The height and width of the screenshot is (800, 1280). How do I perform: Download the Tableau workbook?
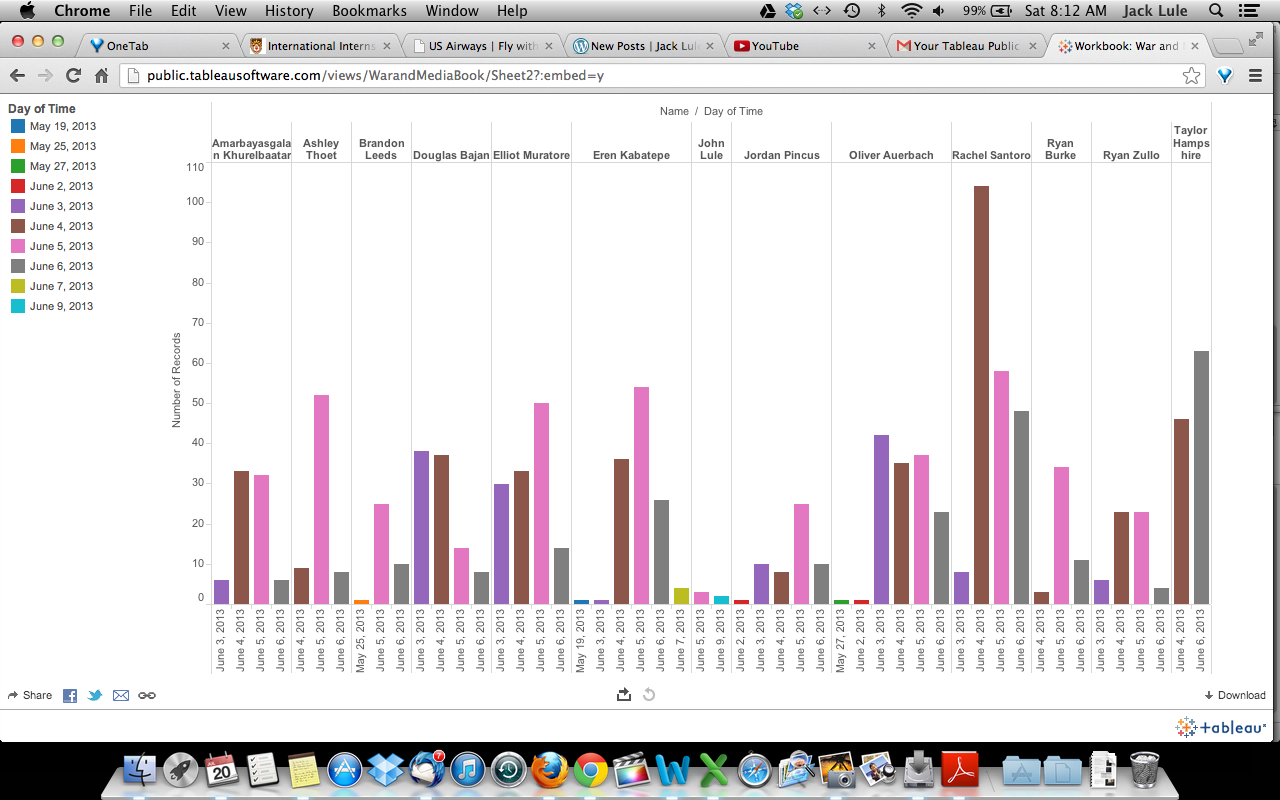point(1235,695)
